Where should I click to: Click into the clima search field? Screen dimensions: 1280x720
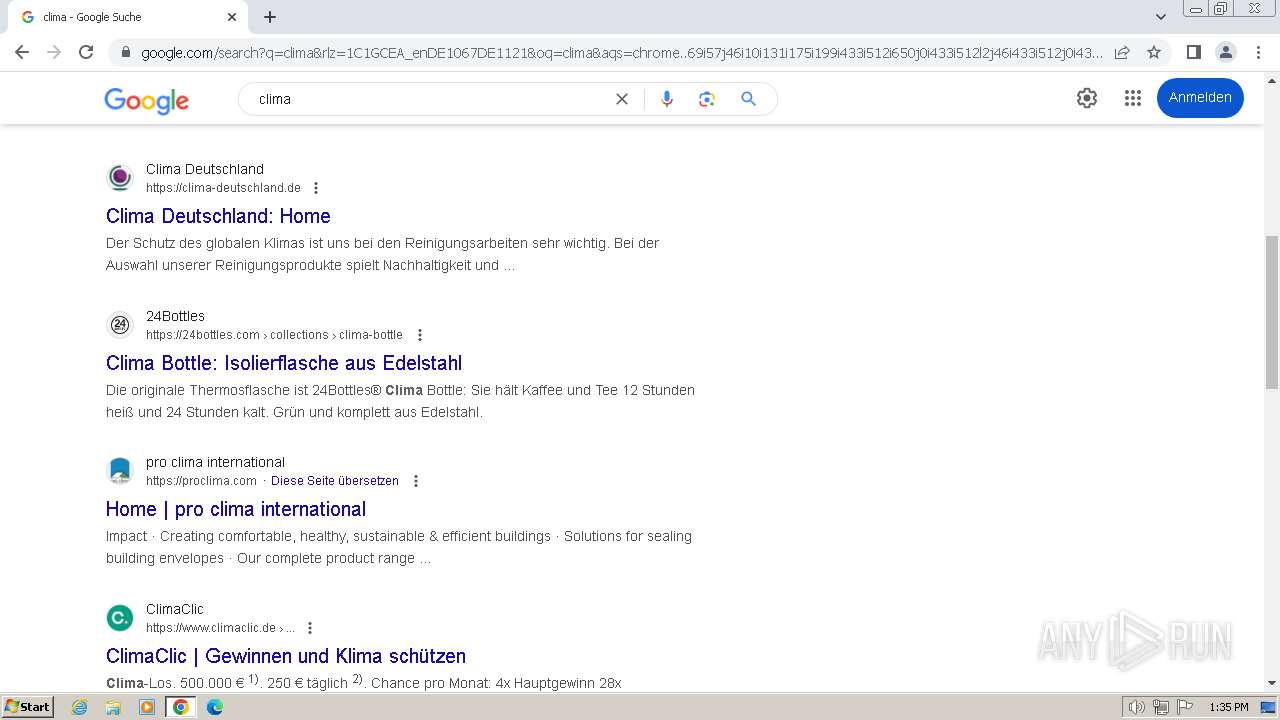(x=430, y=99)
